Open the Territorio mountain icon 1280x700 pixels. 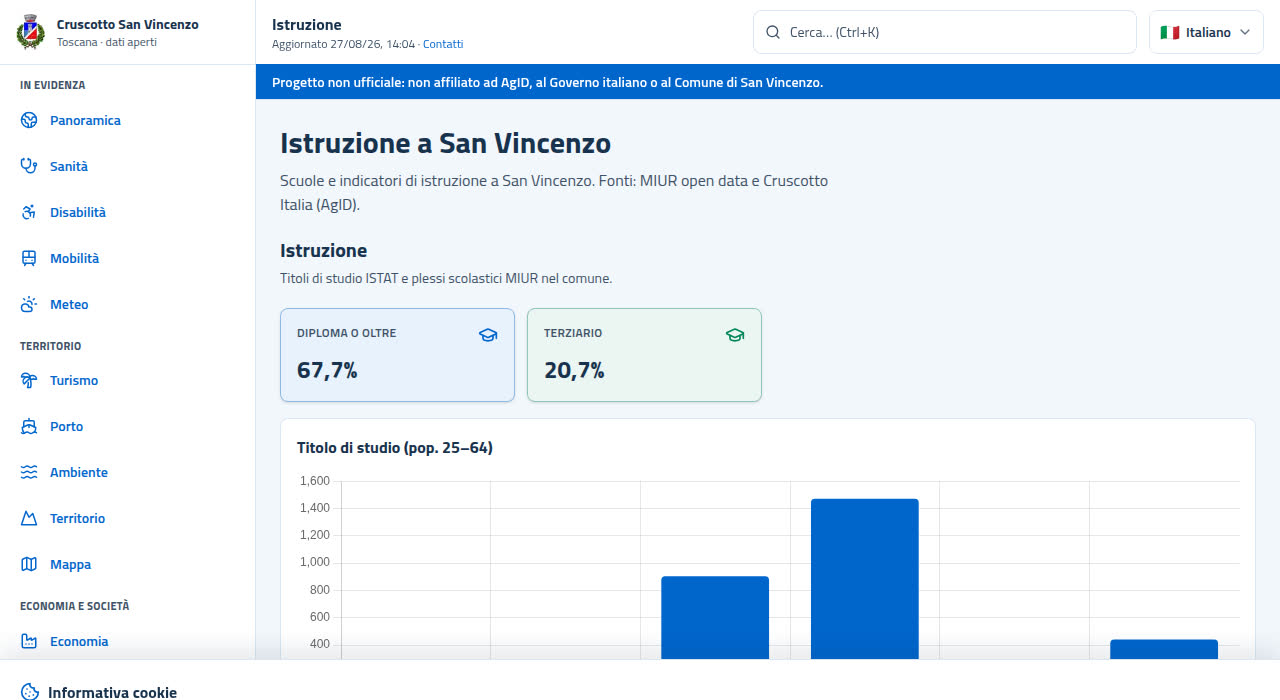tap(29, 519)
